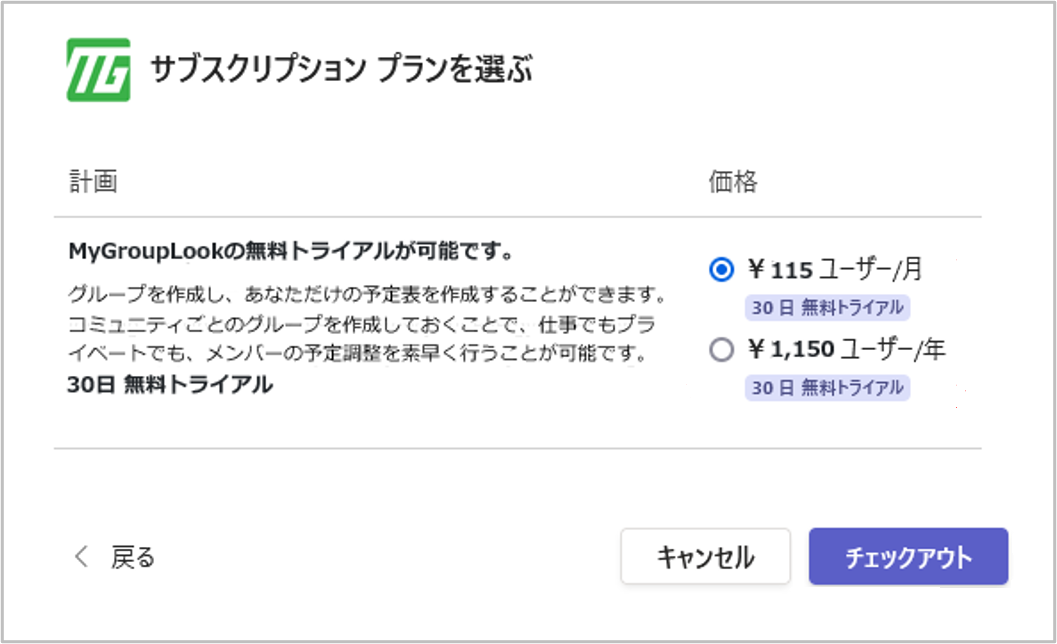Click the ¥1,150 ユーザー/年 price label
This screenshot has width=1057, height=644.
[x=846, y=350]
